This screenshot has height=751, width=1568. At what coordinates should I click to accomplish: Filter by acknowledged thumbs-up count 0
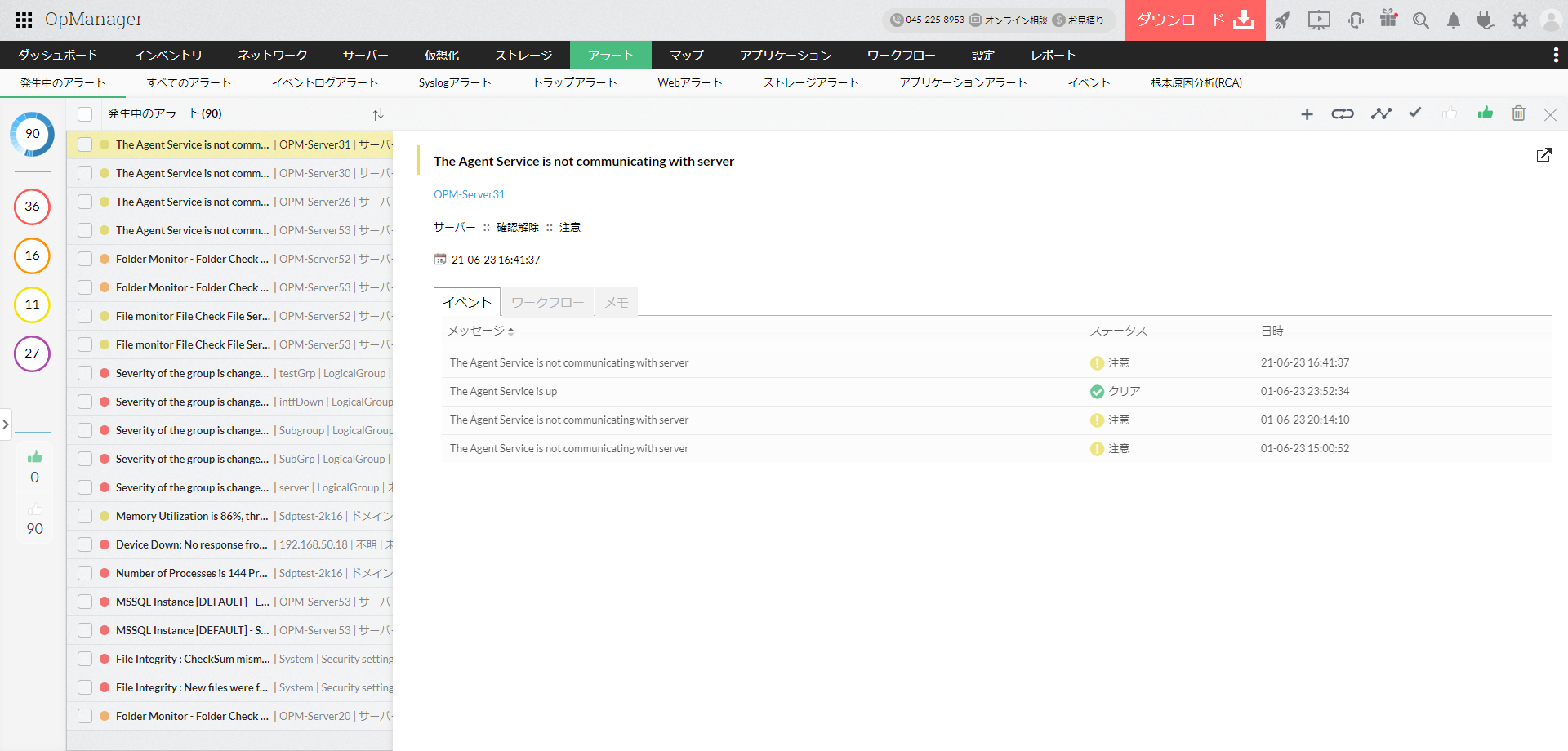pos(34,467)
